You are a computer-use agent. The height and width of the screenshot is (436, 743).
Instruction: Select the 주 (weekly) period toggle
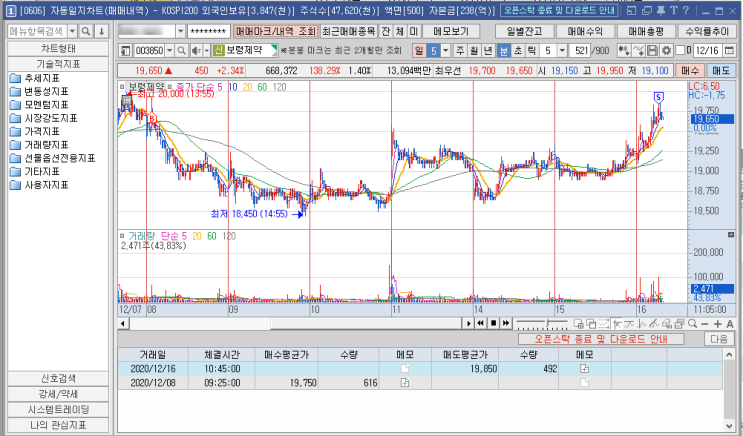tap(460, 50)
